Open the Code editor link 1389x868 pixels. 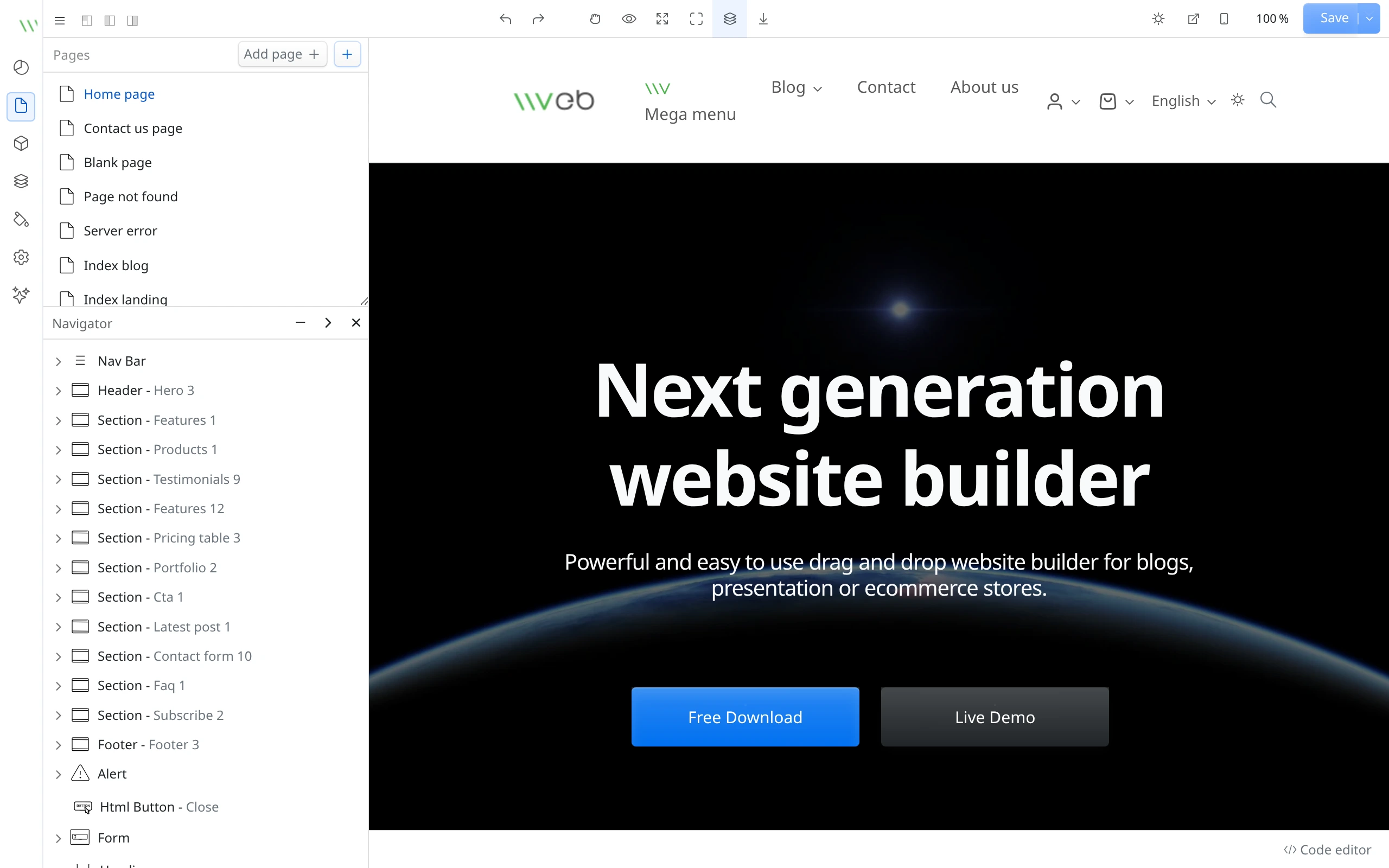1328,850
